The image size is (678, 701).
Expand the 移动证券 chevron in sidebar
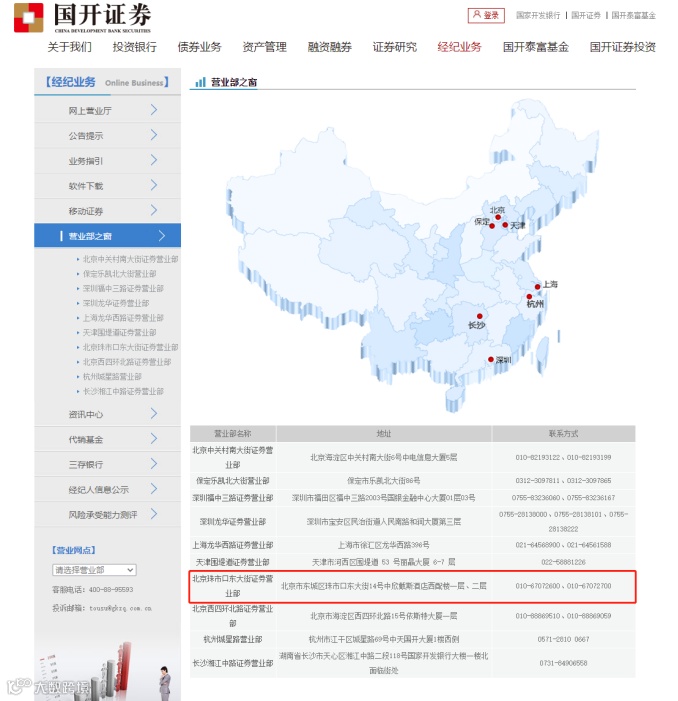(x=154, y=210)
